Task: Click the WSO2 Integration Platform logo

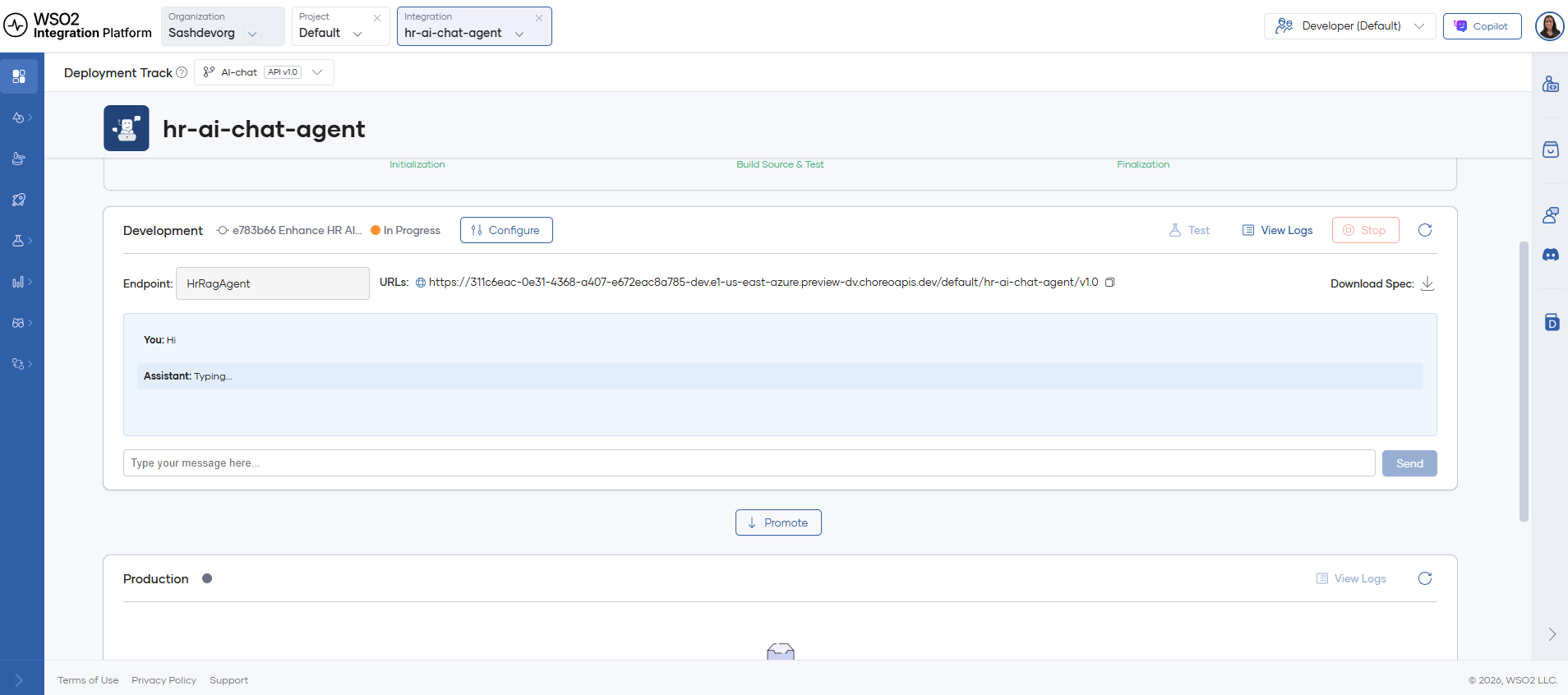Action: click(78, 25)
